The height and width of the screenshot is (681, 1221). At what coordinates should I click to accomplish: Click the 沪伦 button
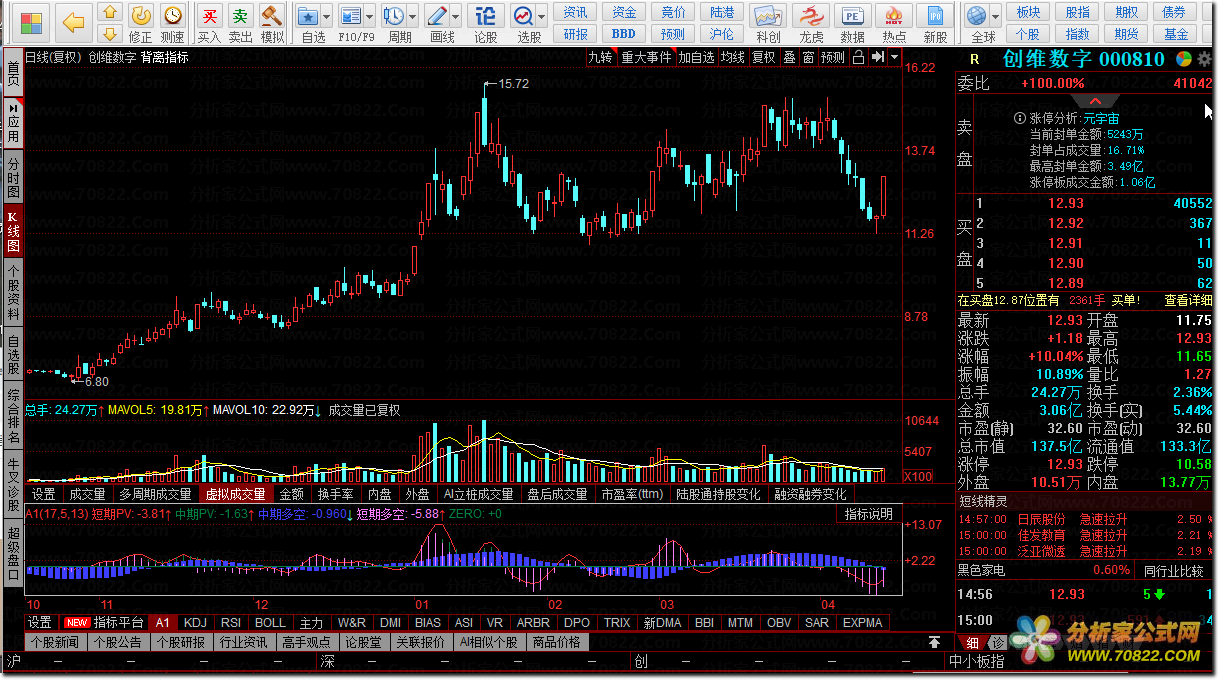(722, 34)
